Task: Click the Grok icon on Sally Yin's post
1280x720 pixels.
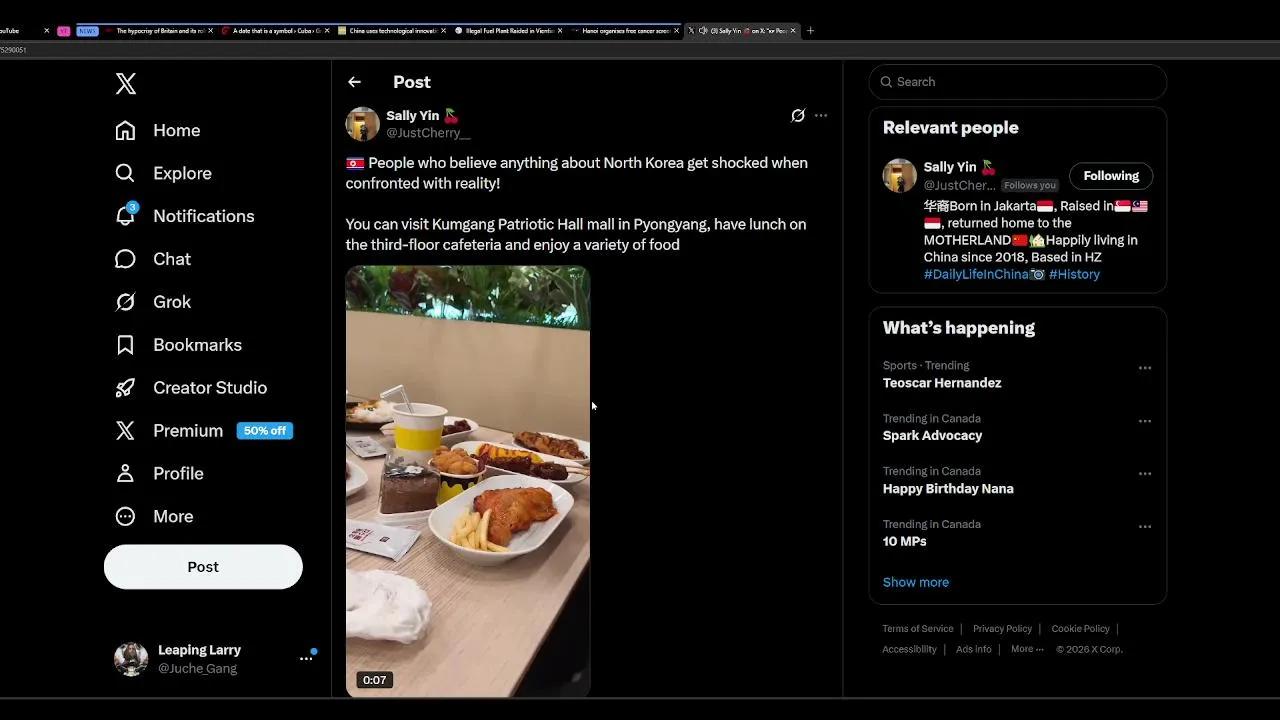Action: click(798, 116)
